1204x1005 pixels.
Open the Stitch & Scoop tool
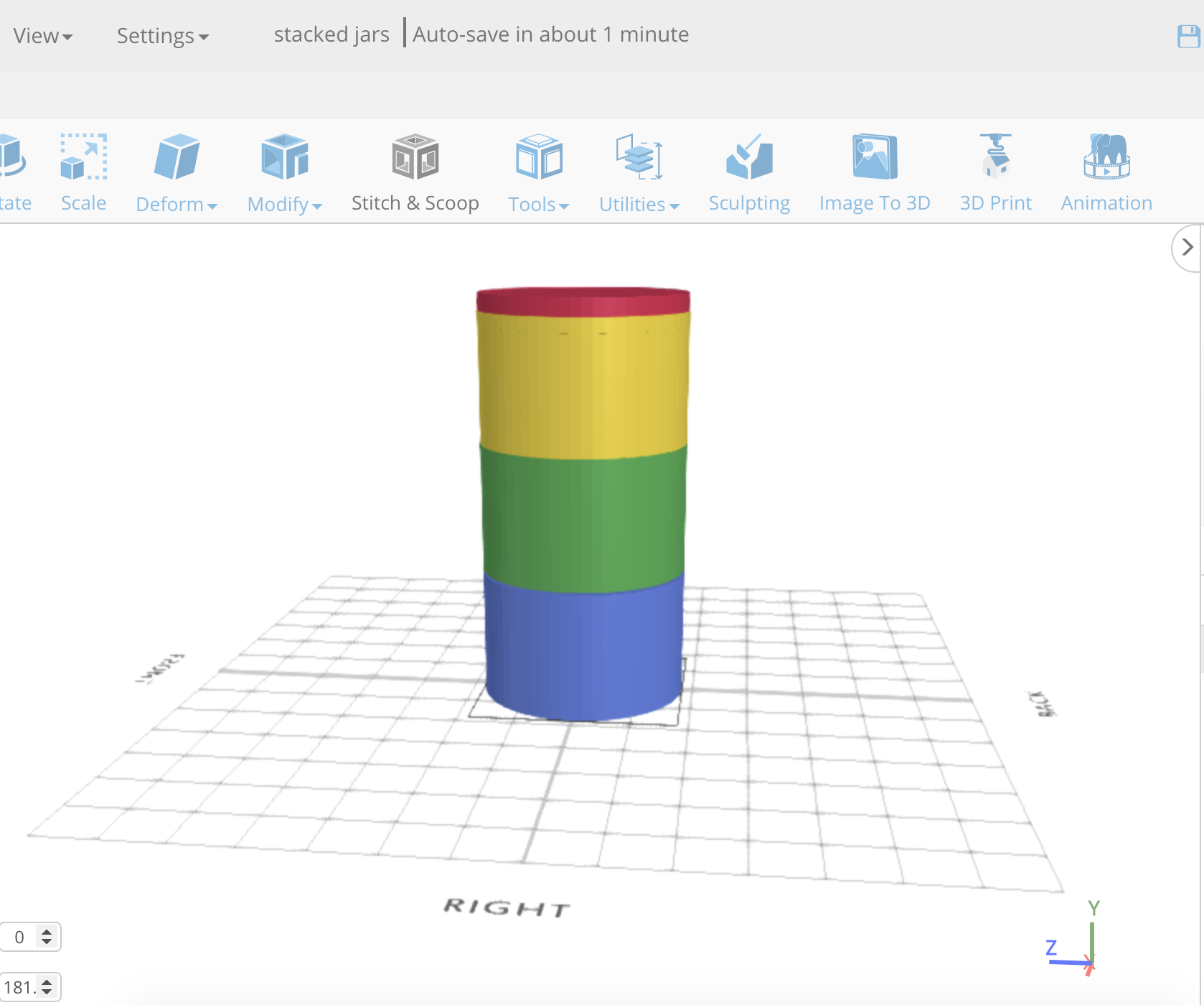tap(415, 172)
